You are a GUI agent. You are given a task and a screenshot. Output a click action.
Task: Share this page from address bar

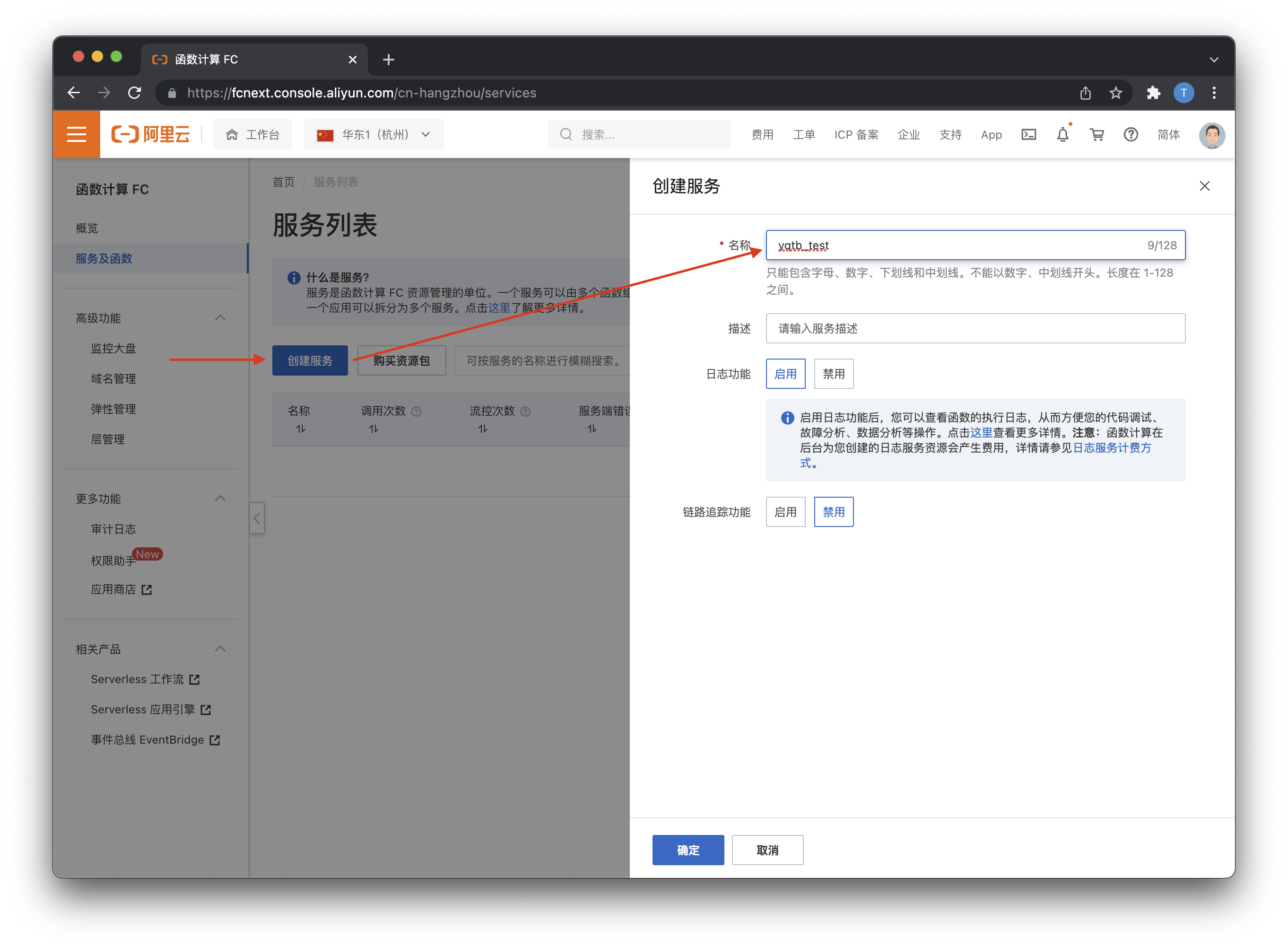point(1085,92)
